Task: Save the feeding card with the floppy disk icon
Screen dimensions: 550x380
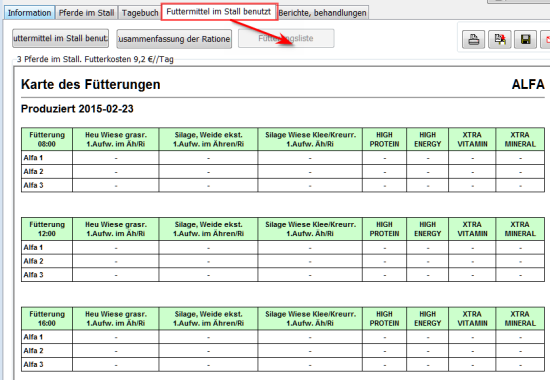Action: [525, 39]
